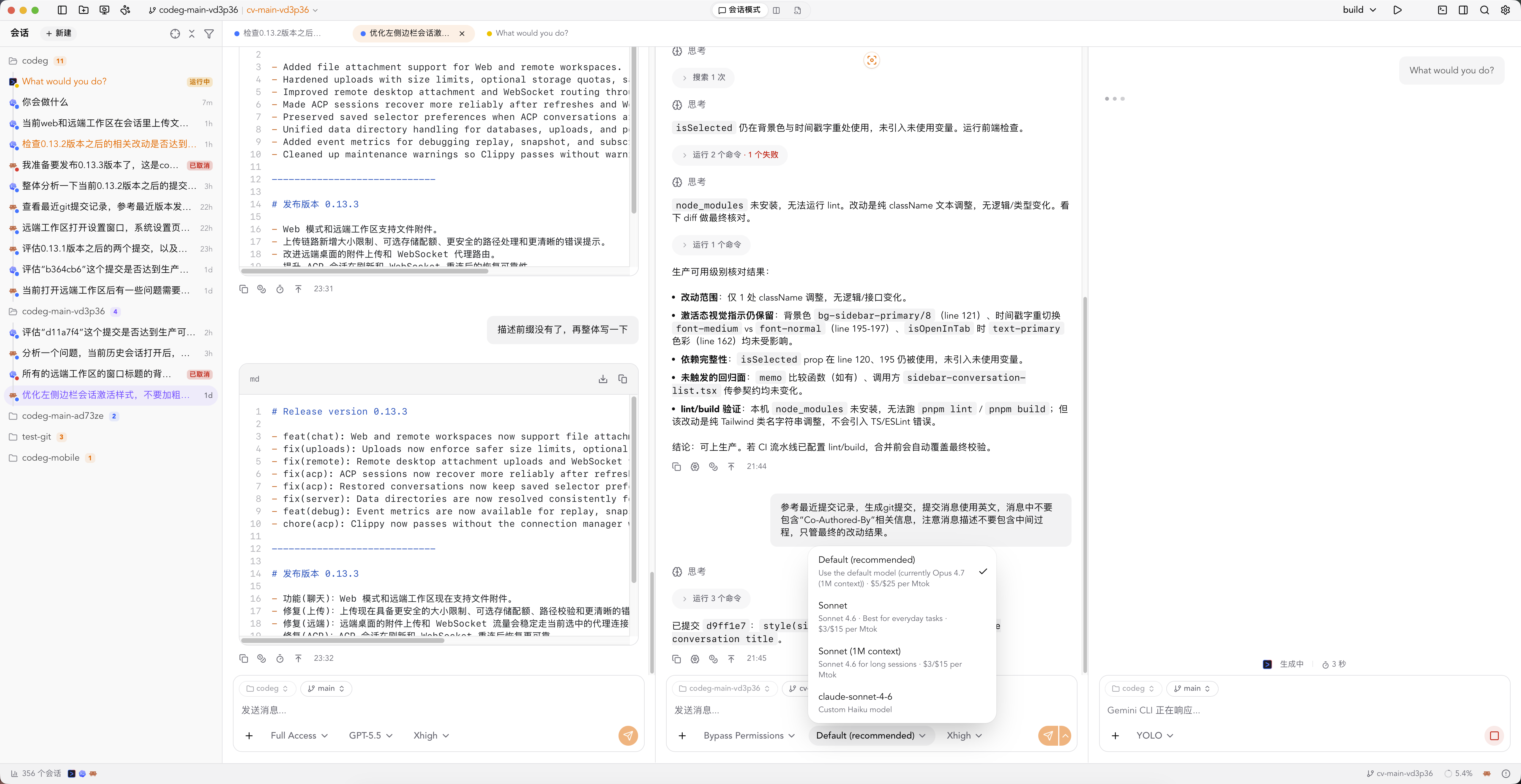Click the 5.4% usage indicator in status bar

point(1458,773)
